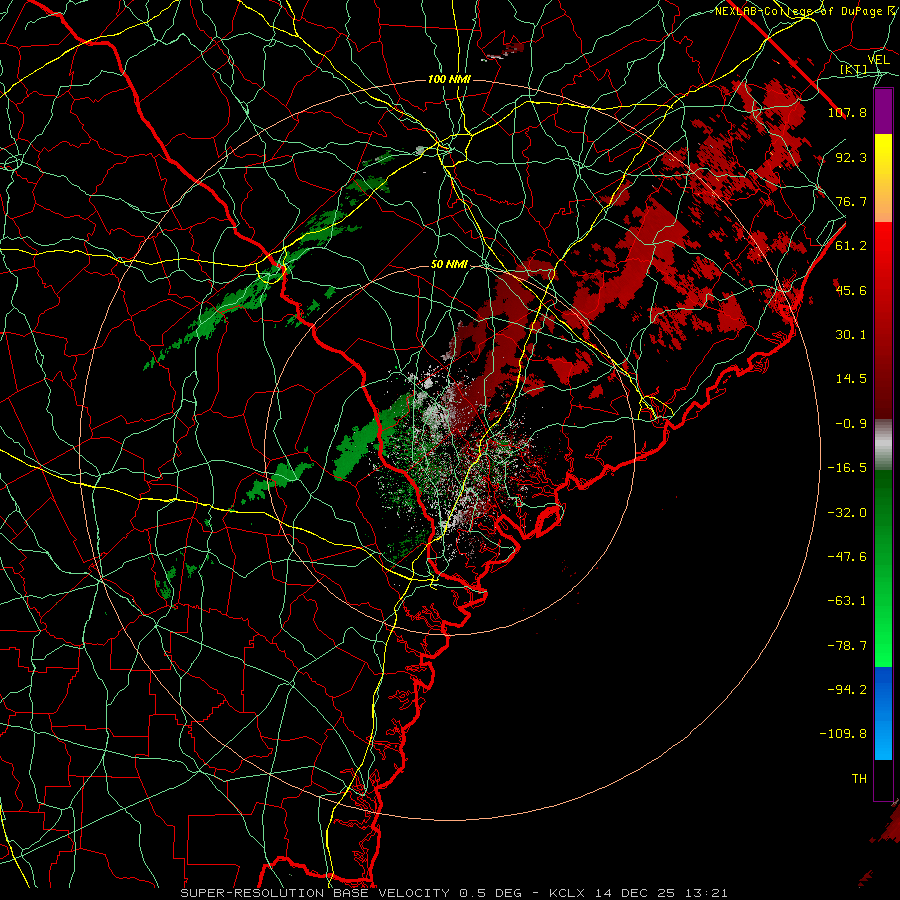The image size is (900, 900).
Task: Click the -16.5 legend value
Action: (x=847, y=468)
